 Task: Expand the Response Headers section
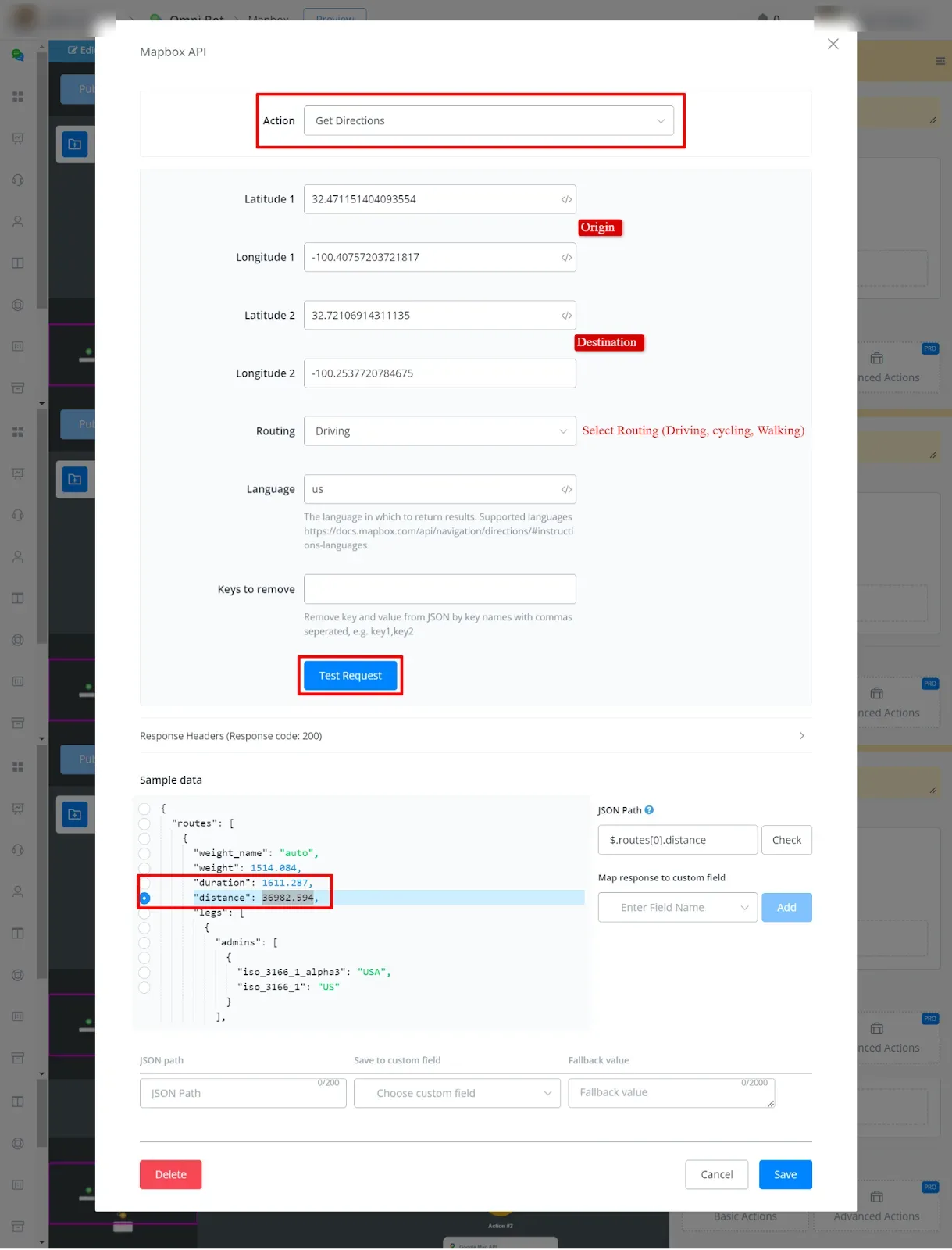(x=475, y=736)
